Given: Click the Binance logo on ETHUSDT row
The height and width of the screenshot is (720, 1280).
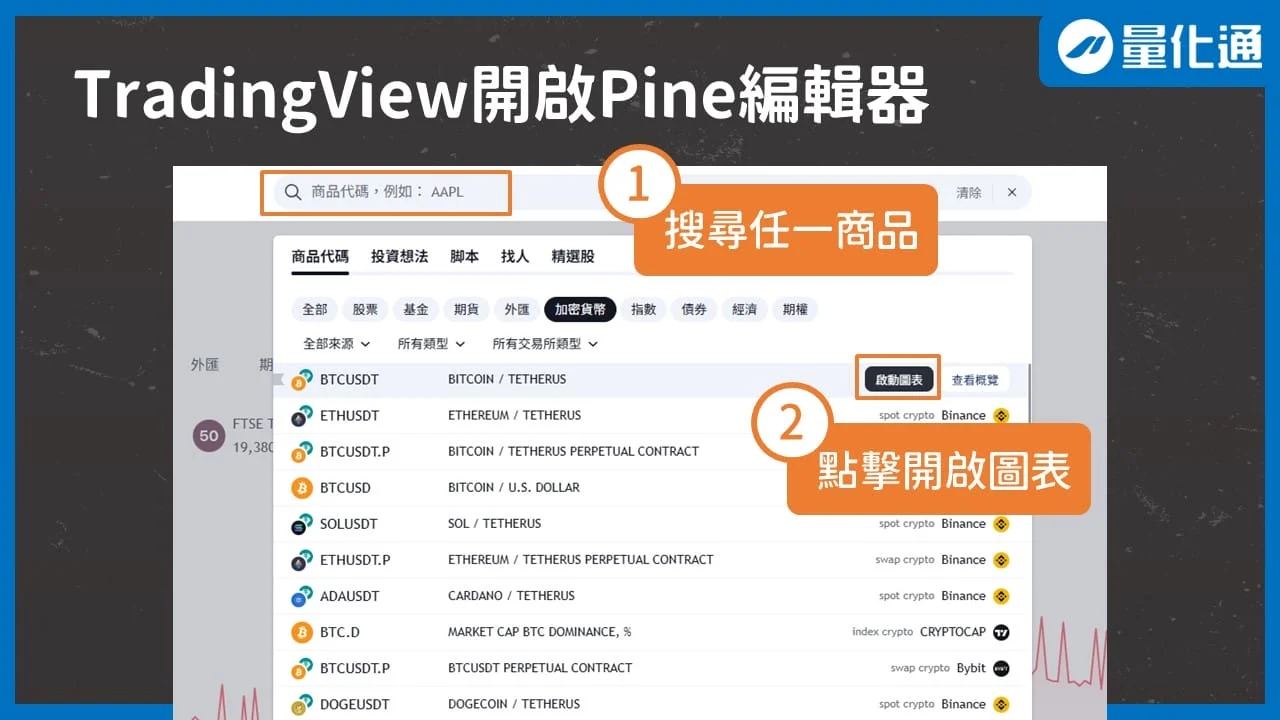Looking at the screenshot, I should [x=1001, y=416].
